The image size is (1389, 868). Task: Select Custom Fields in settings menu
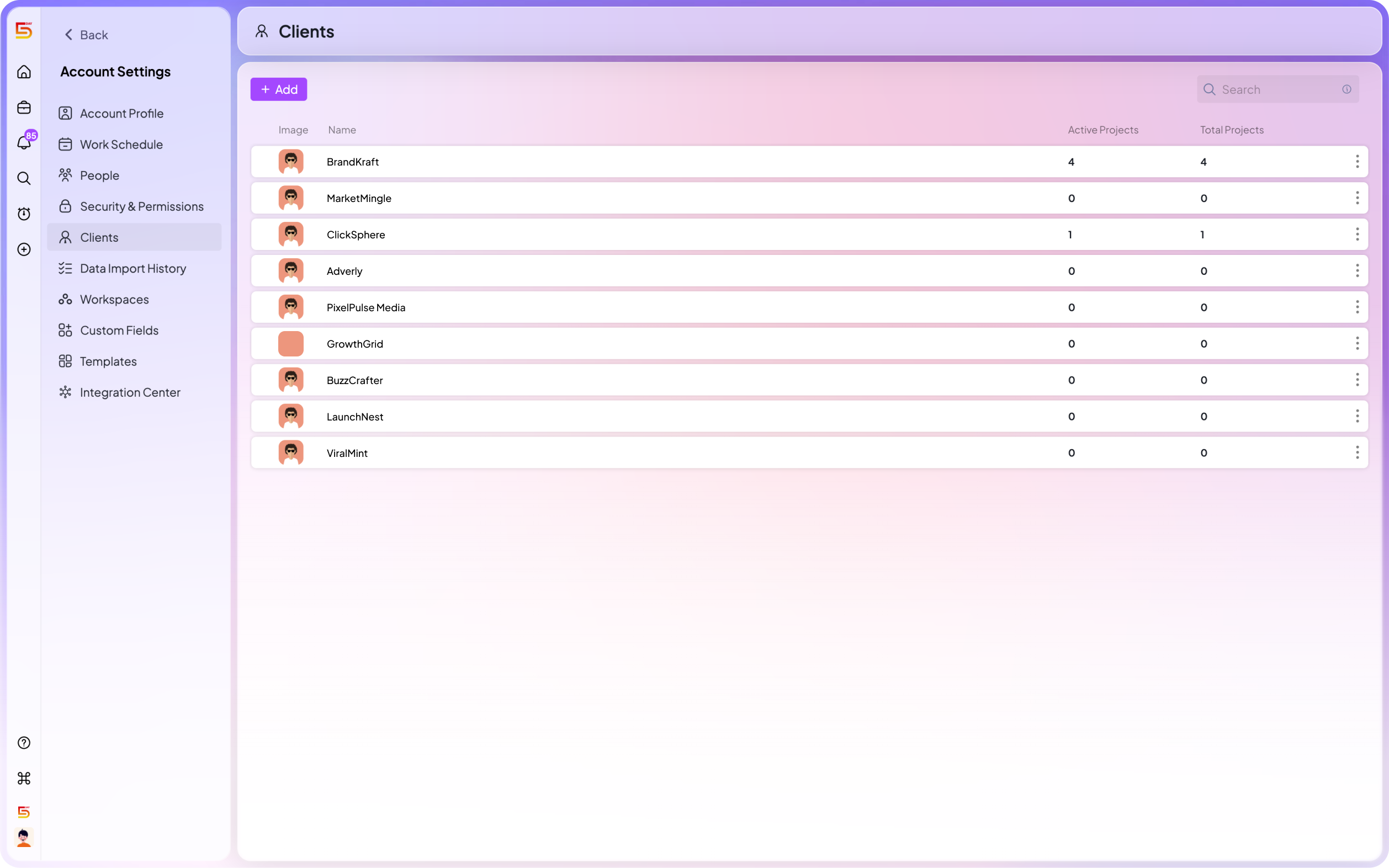coord(119,330)
